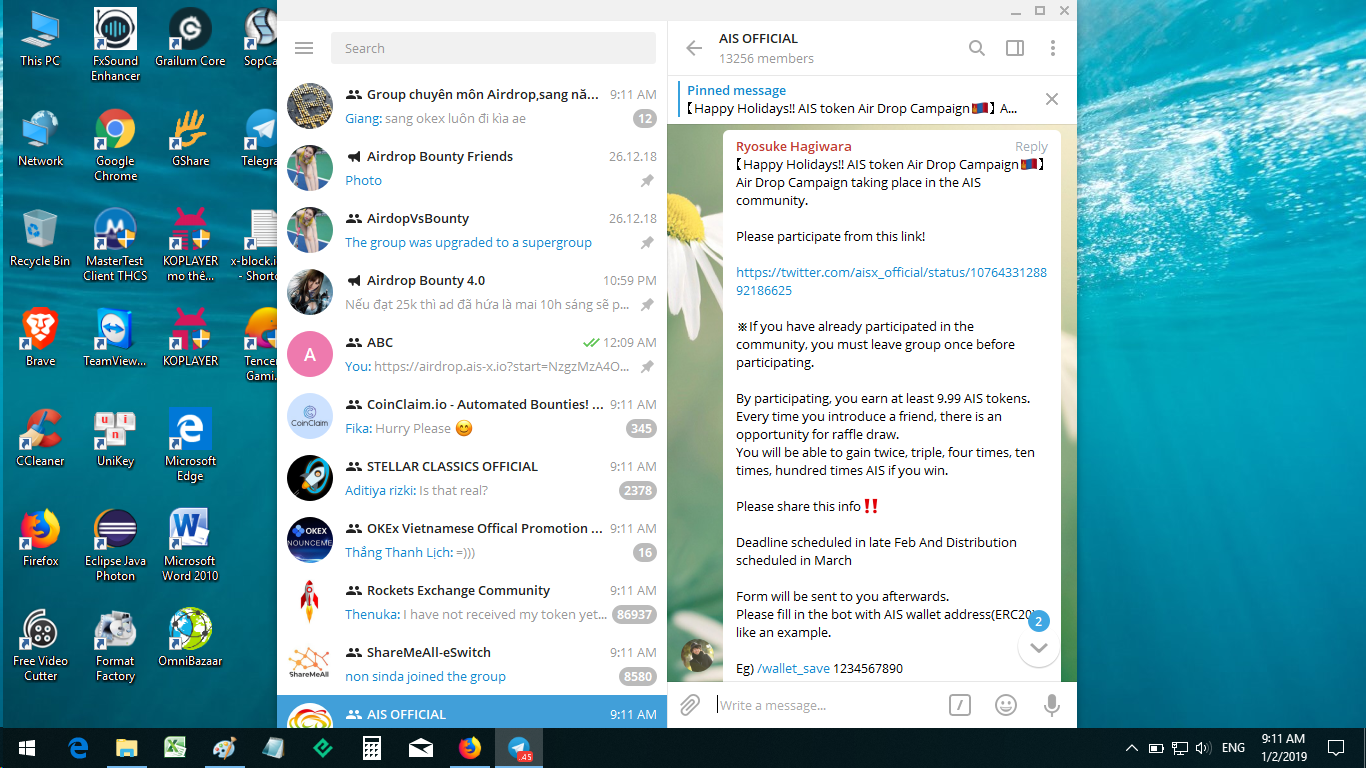Open Paint from the taskbar
The width and height of the screenshot is (1366, 768).
(224, 748)
